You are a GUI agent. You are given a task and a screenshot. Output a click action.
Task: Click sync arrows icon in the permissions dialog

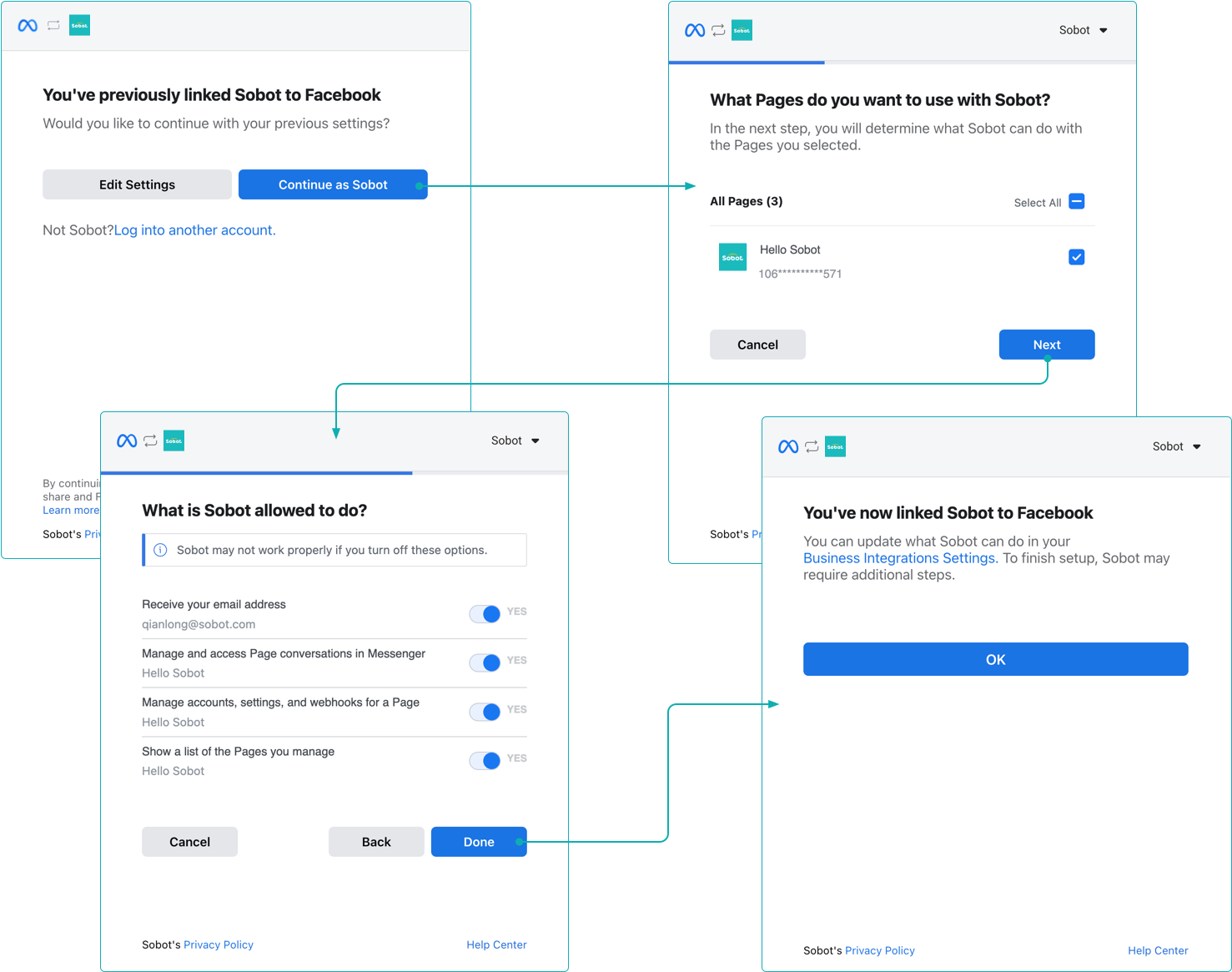click(150, 441)
